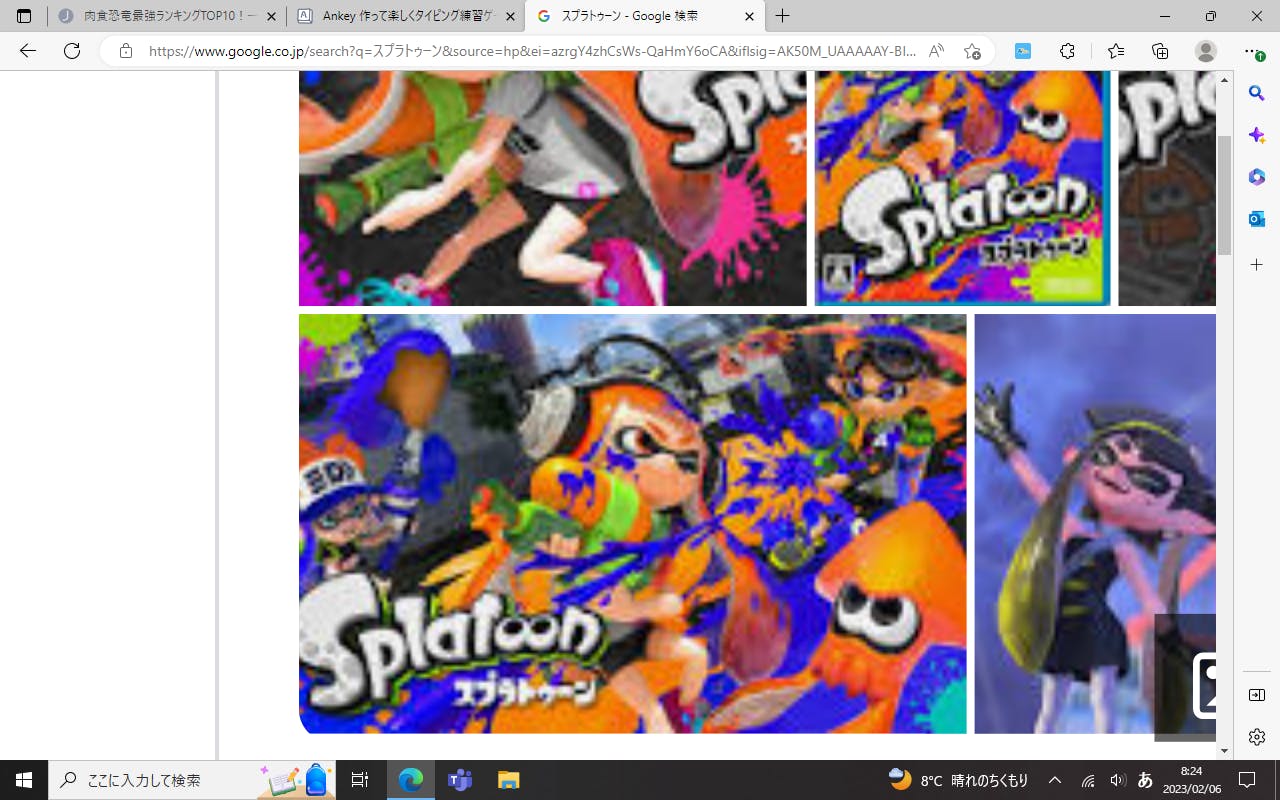Expand the hidden system tray icons
This screenshot has height=800, width=1280.
pyautogui.click(x=1055, y=780)
